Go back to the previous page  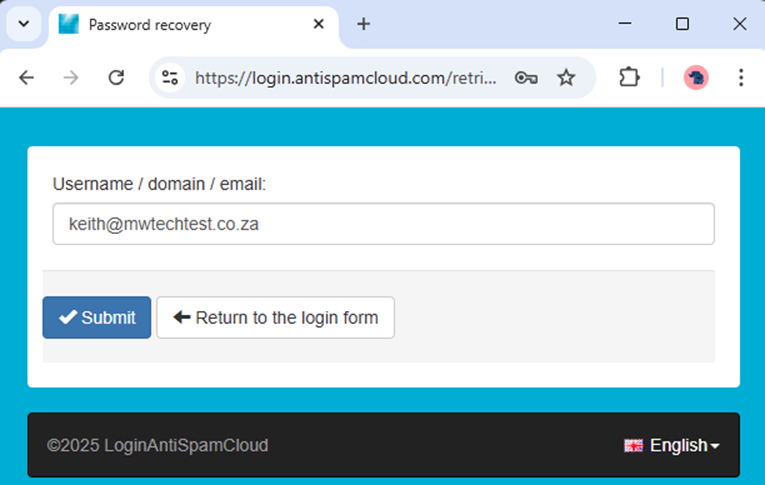pyautogui.click(x=26, y=78)
